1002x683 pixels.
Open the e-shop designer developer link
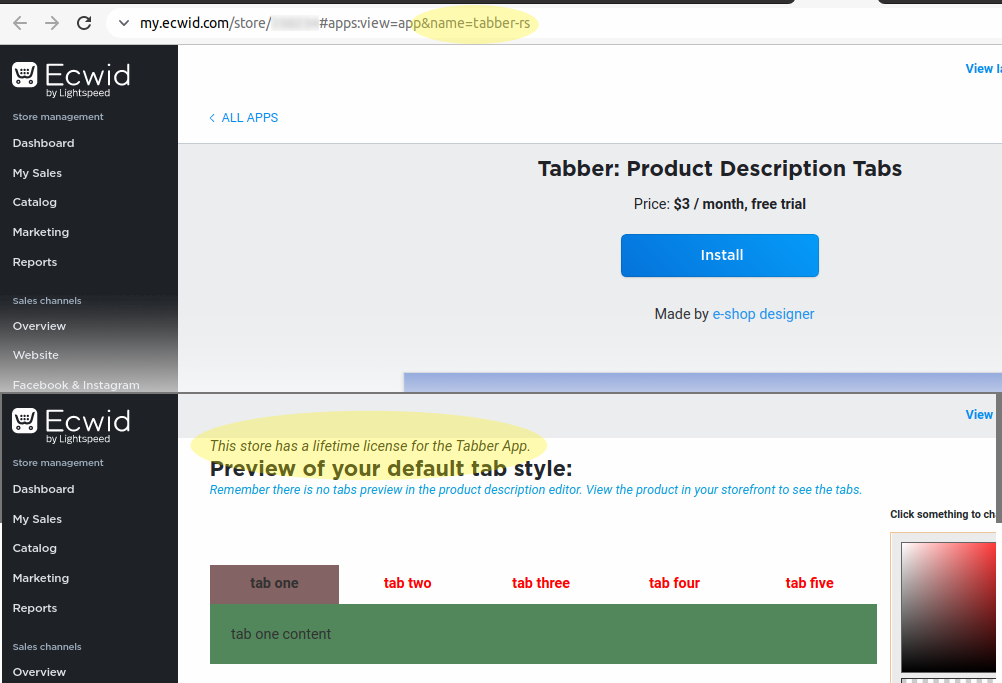click(763, 314)
